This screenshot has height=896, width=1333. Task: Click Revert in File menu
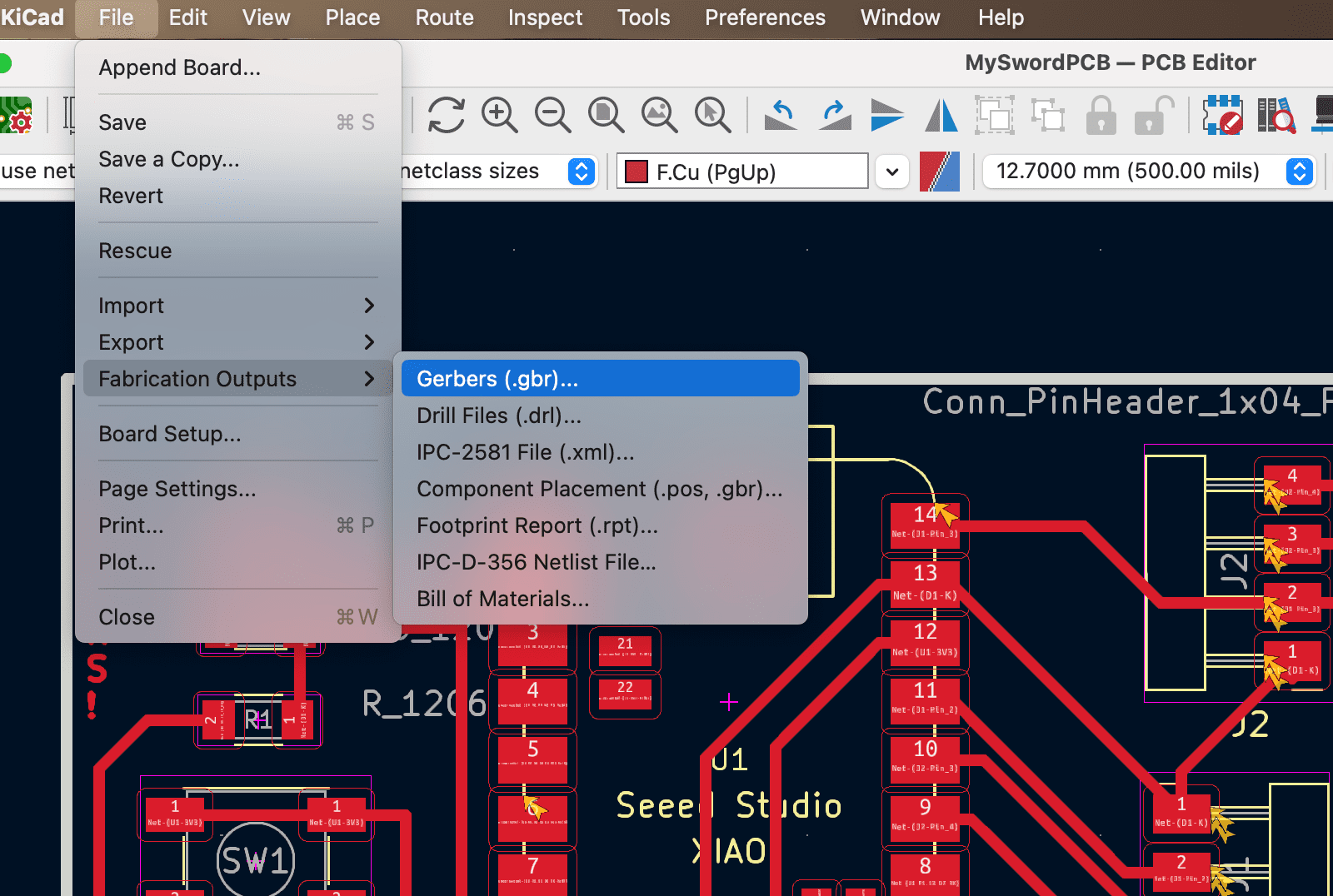237,196
